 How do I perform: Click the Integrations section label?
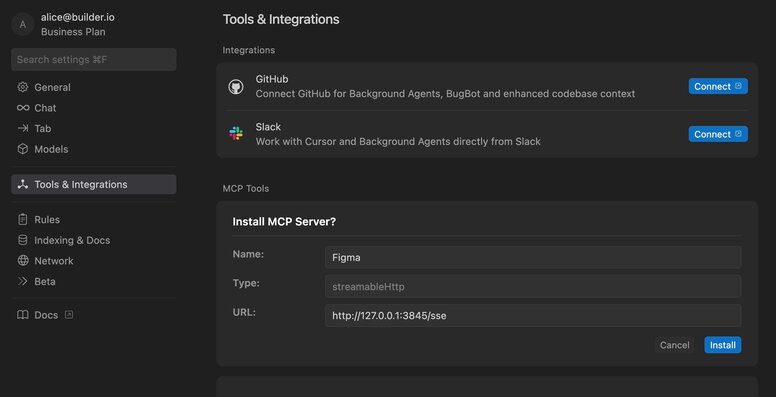(248, 50)
